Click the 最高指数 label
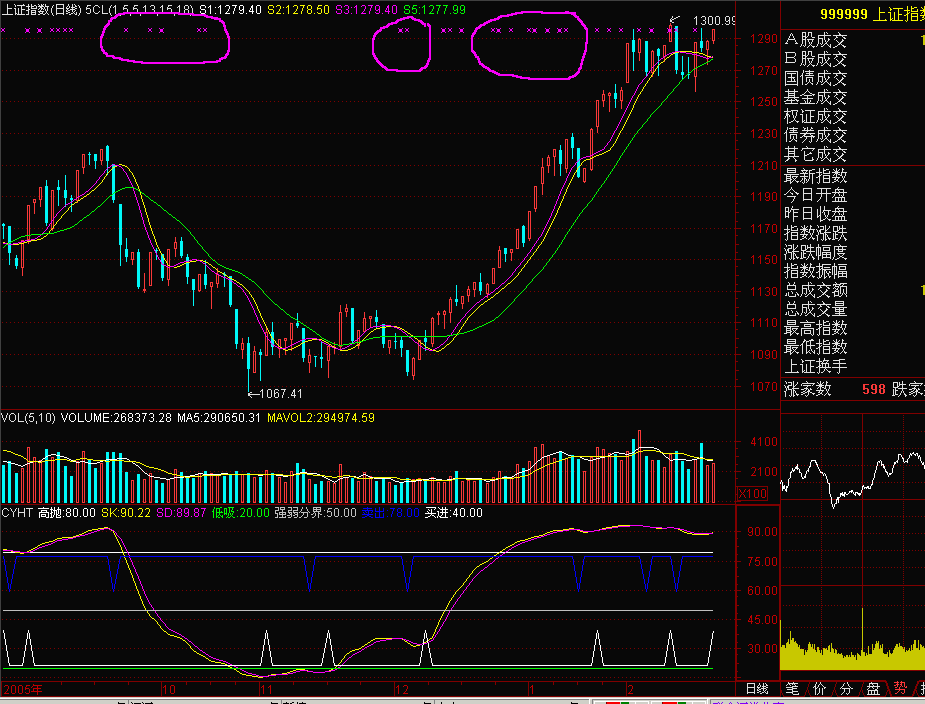 point(815,328)
